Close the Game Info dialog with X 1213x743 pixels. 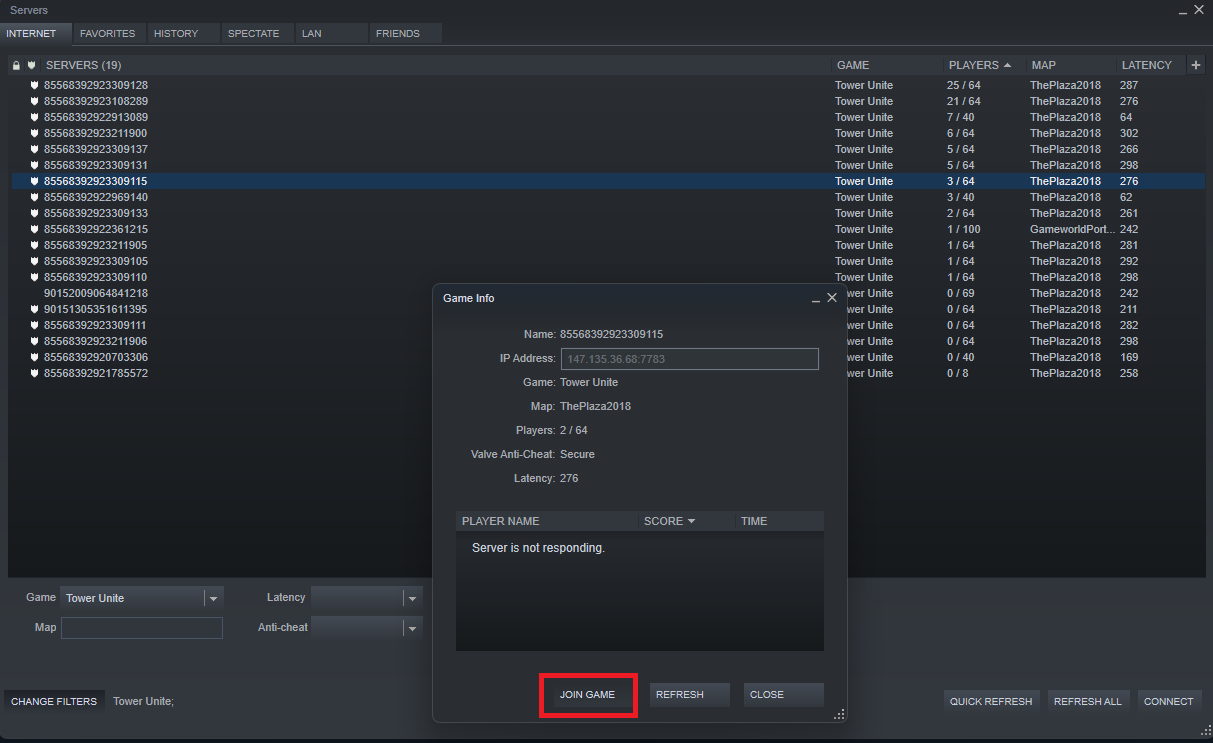[x=832, y=298]
